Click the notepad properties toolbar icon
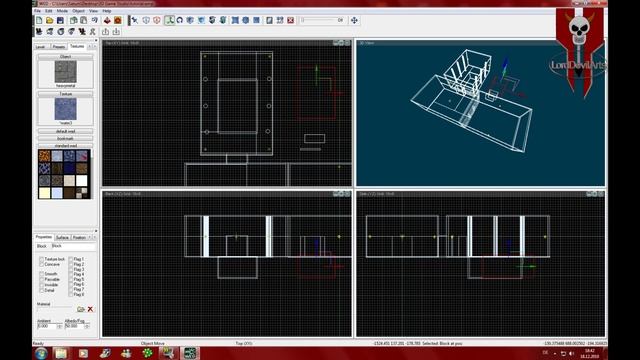 [x=269, y=20]
